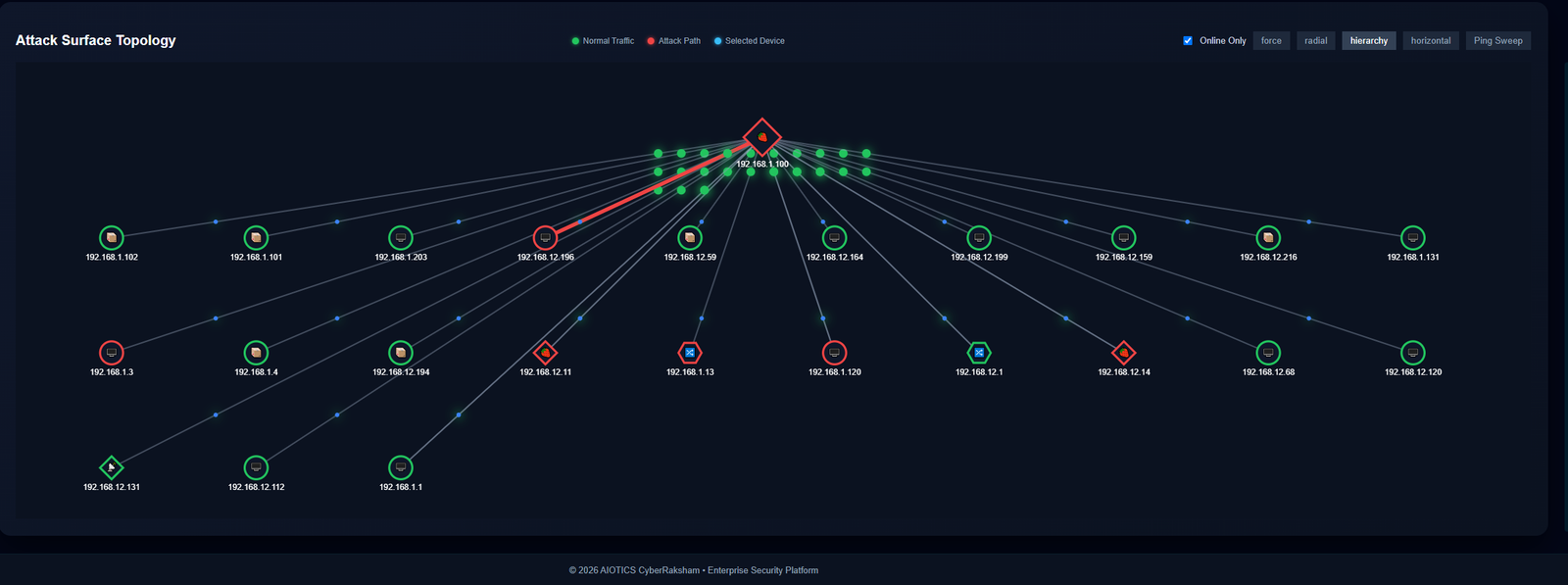Click the Normal Traffic legend item
The width and height of the screenshot is (1568, 585).
click(603, 41)
